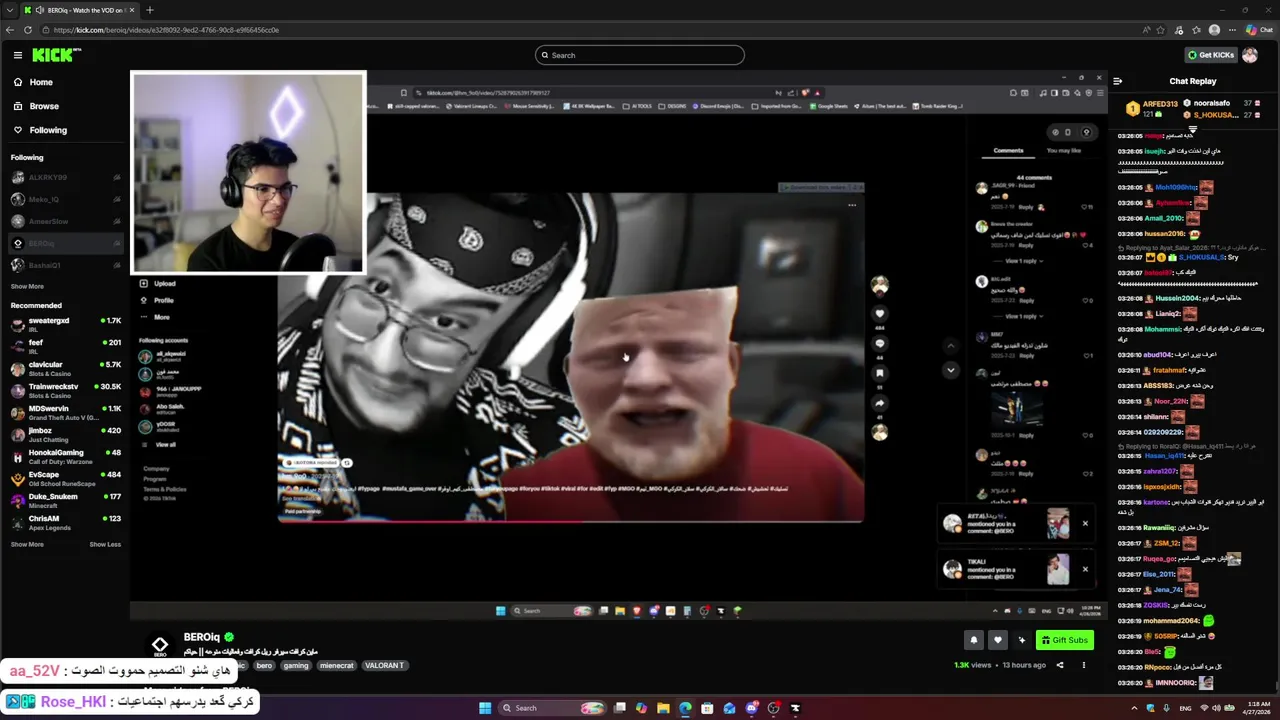
Task: Open recommended channel clavicular
Action: coord(65,368)
